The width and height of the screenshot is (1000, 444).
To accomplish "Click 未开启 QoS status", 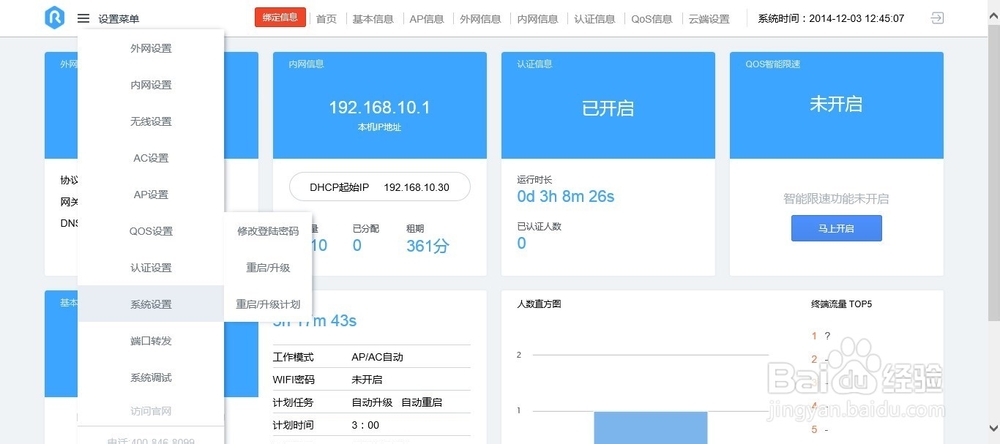I will coord(836,105).
